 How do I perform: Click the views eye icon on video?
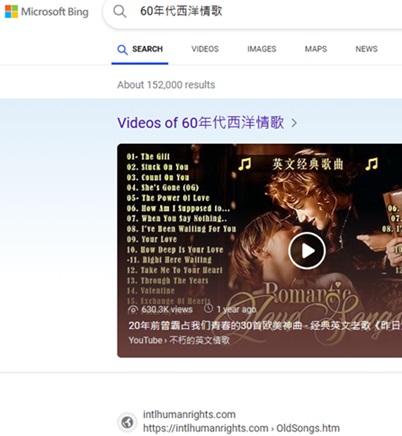[x=133, y=310]
